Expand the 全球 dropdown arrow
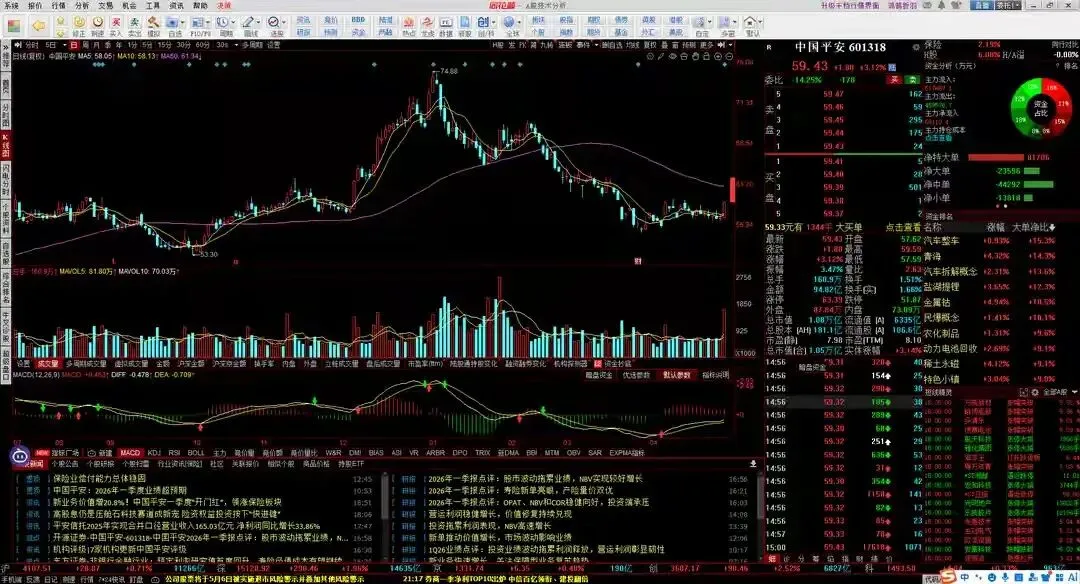Screen dimensions: 1080x584 pos(519,23)
